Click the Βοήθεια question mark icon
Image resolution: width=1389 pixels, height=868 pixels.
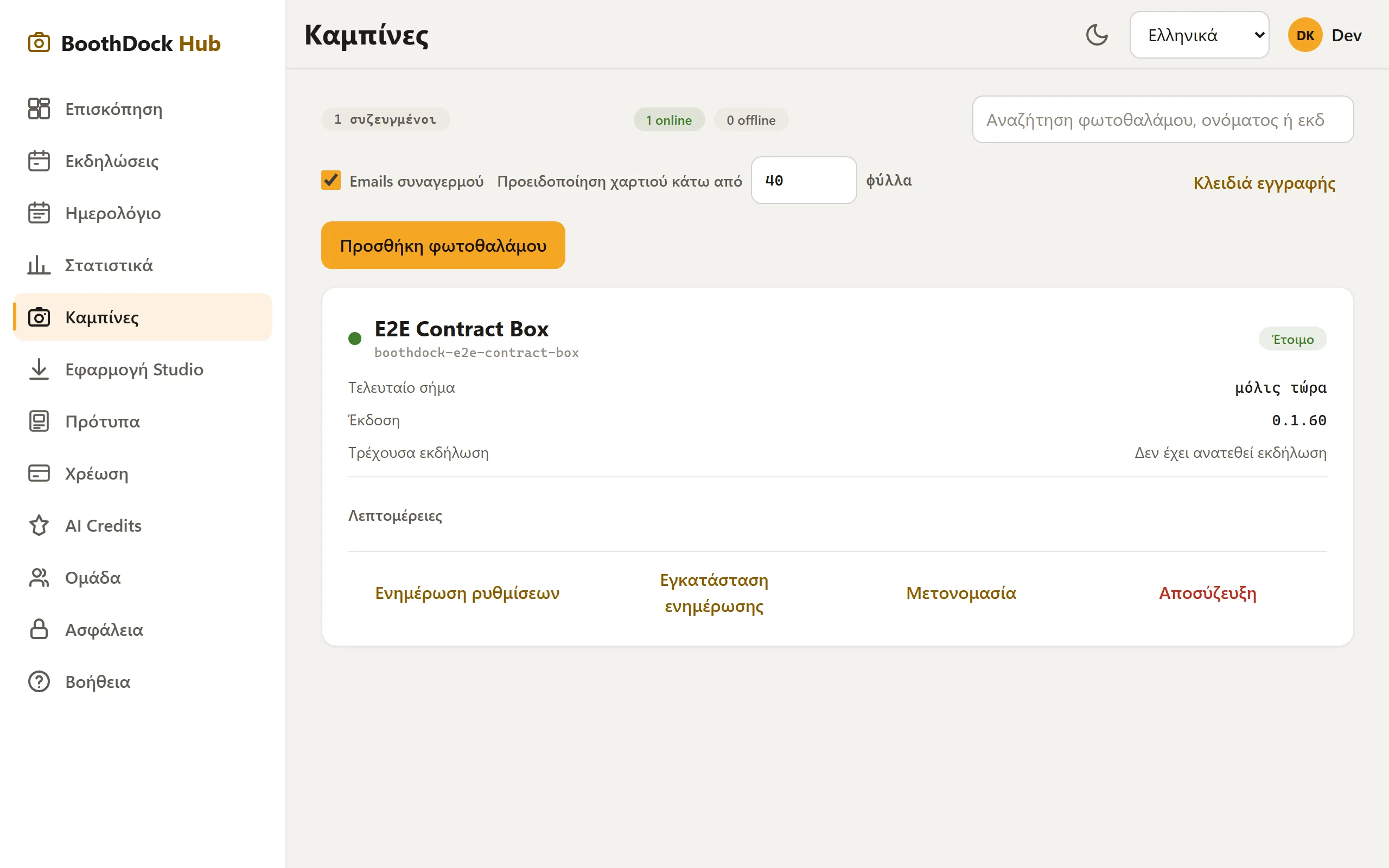coord(39,681)
